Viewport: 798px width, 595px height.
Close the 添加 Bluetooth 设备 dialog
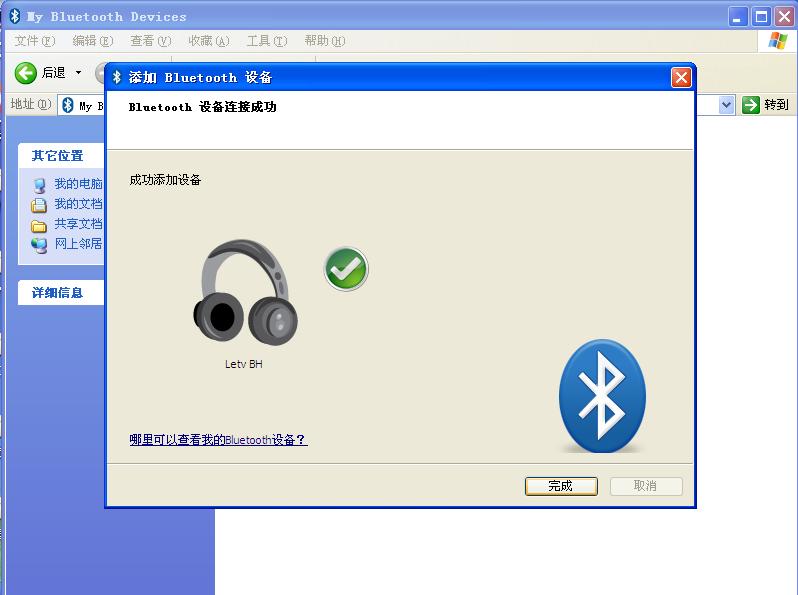[x=681, y=77]
